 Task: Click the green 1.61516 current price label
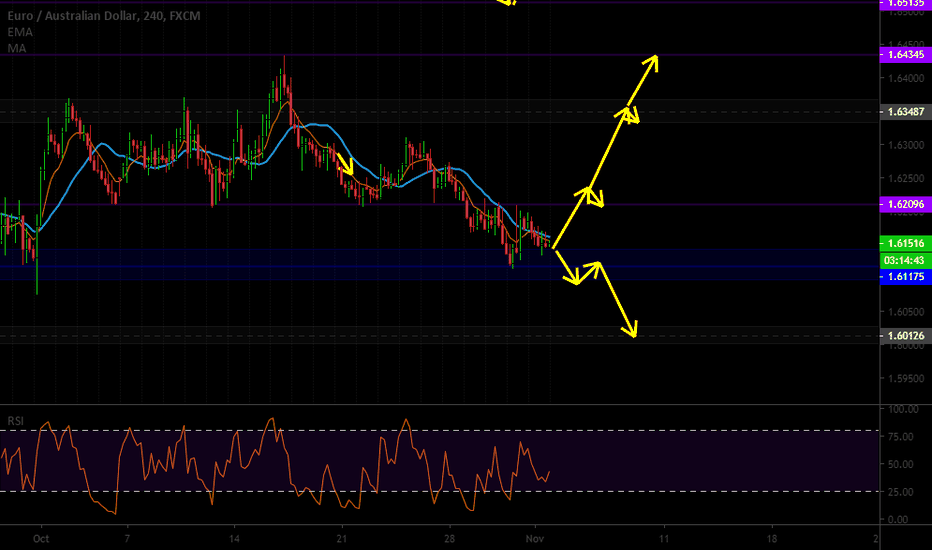905,243
